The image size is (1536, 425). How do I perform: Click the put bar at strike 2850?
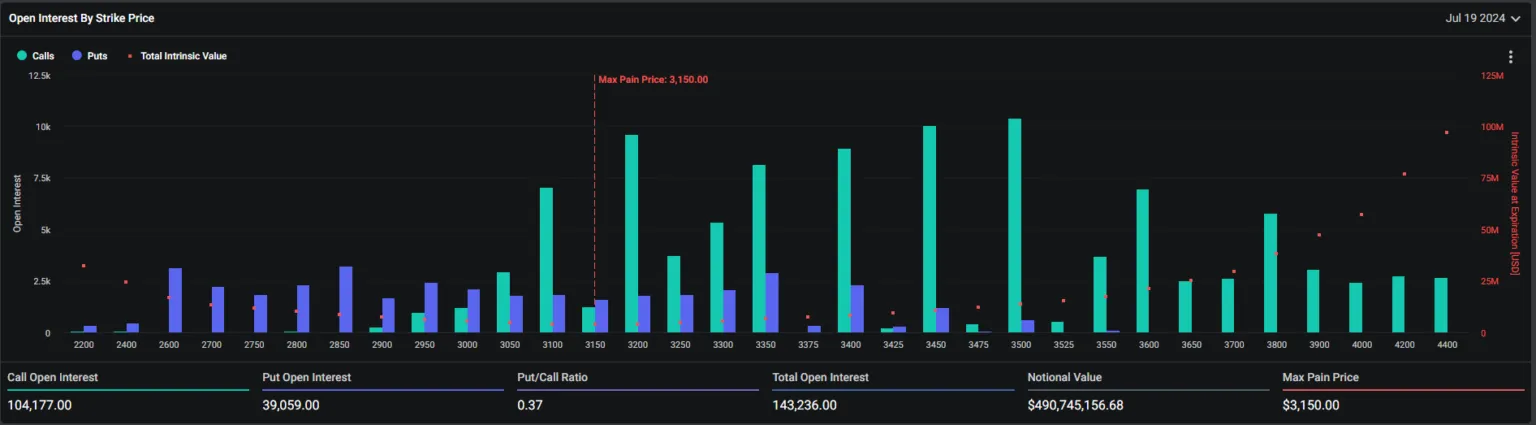point(346,299)
